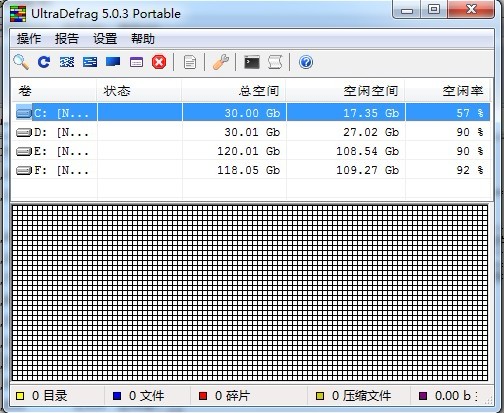
Task: Run full optimization with the blue screen icon
Action: [113, 62]
